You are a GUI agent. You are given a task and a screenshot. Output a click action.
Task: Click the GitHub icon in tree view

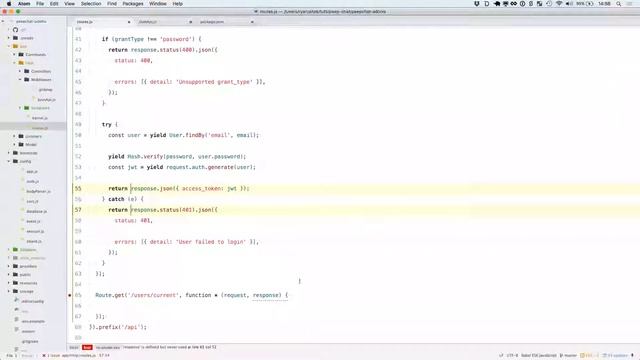click(x=16, y=30)
